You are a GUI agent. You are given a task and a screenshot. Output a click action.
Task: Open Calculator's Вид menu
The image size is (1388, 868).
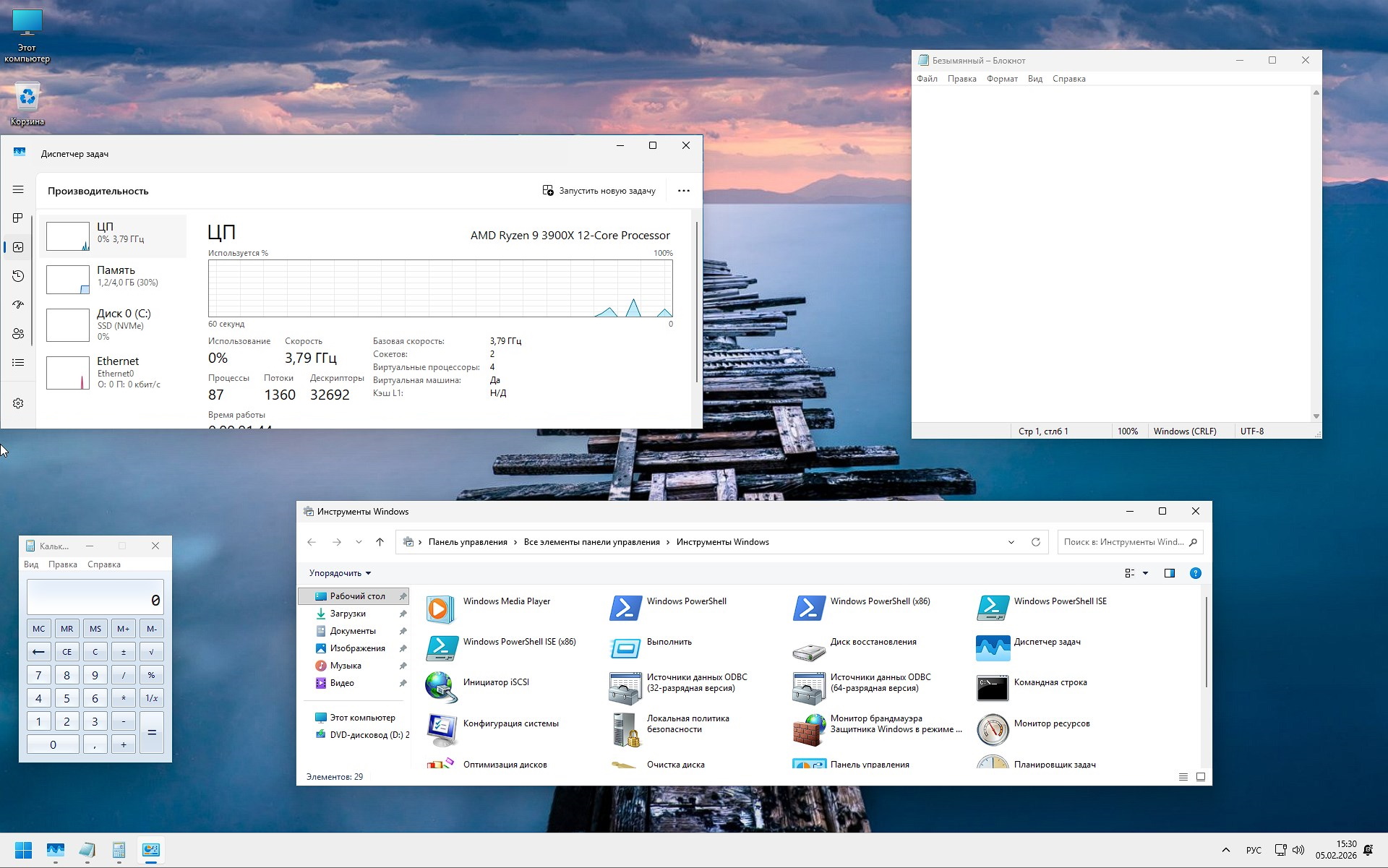point(31,564)
